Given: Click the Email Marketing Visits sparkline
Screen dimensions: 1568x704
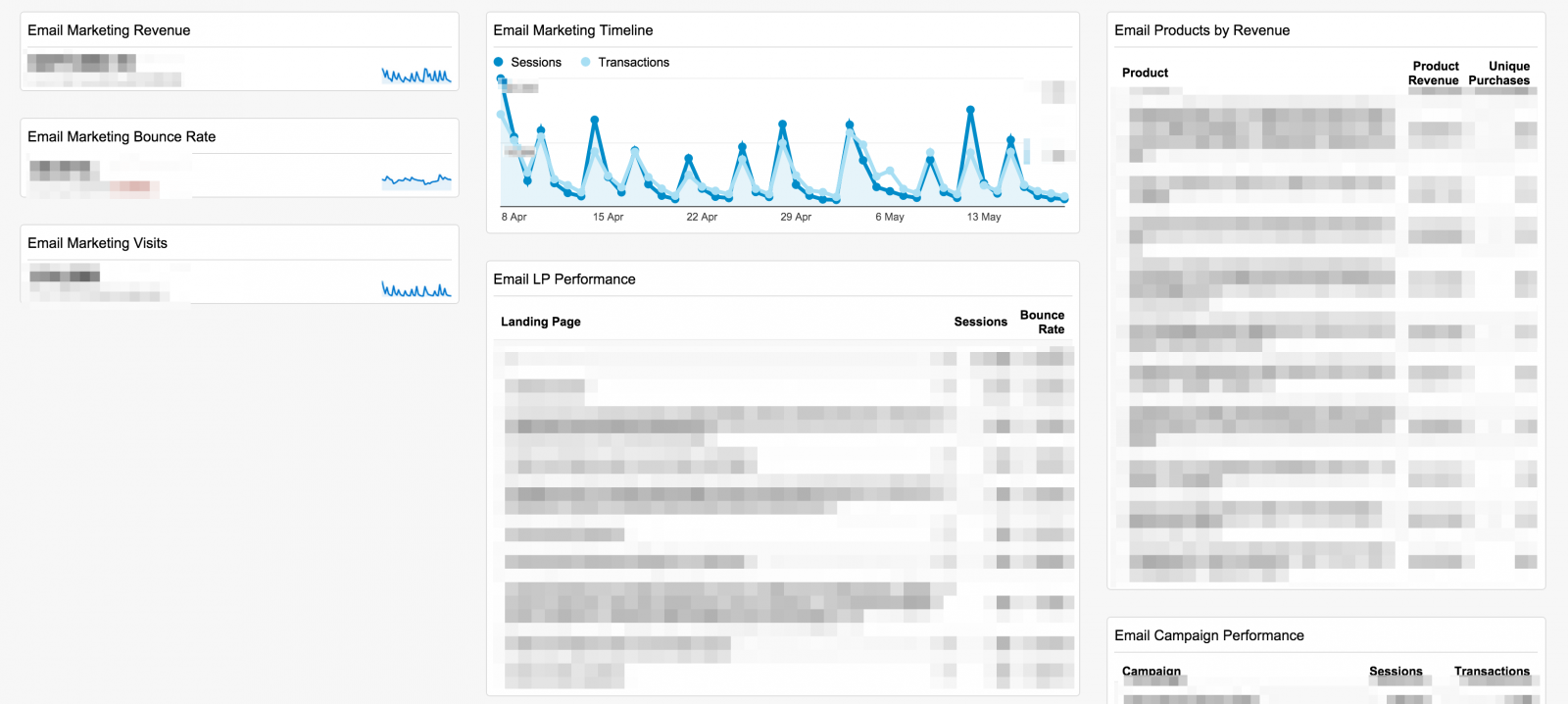Looking at the screenshot, I should coord(416,289).
